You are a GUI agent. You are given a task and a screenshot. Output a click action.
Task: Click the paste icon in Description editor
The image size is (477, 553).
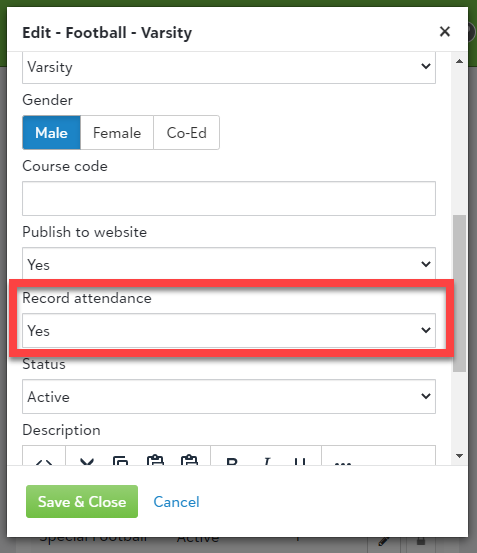155,460
